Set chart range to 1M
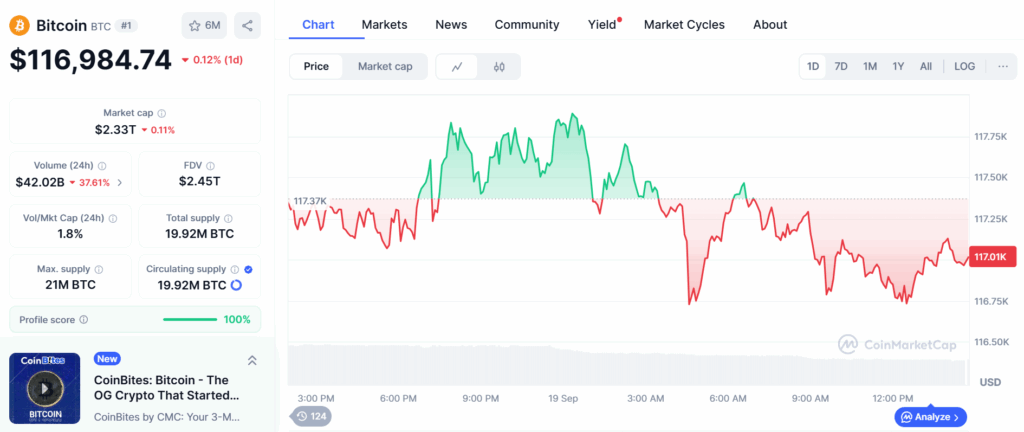Viewport: 1024px width, 432px height. (870, 67)
